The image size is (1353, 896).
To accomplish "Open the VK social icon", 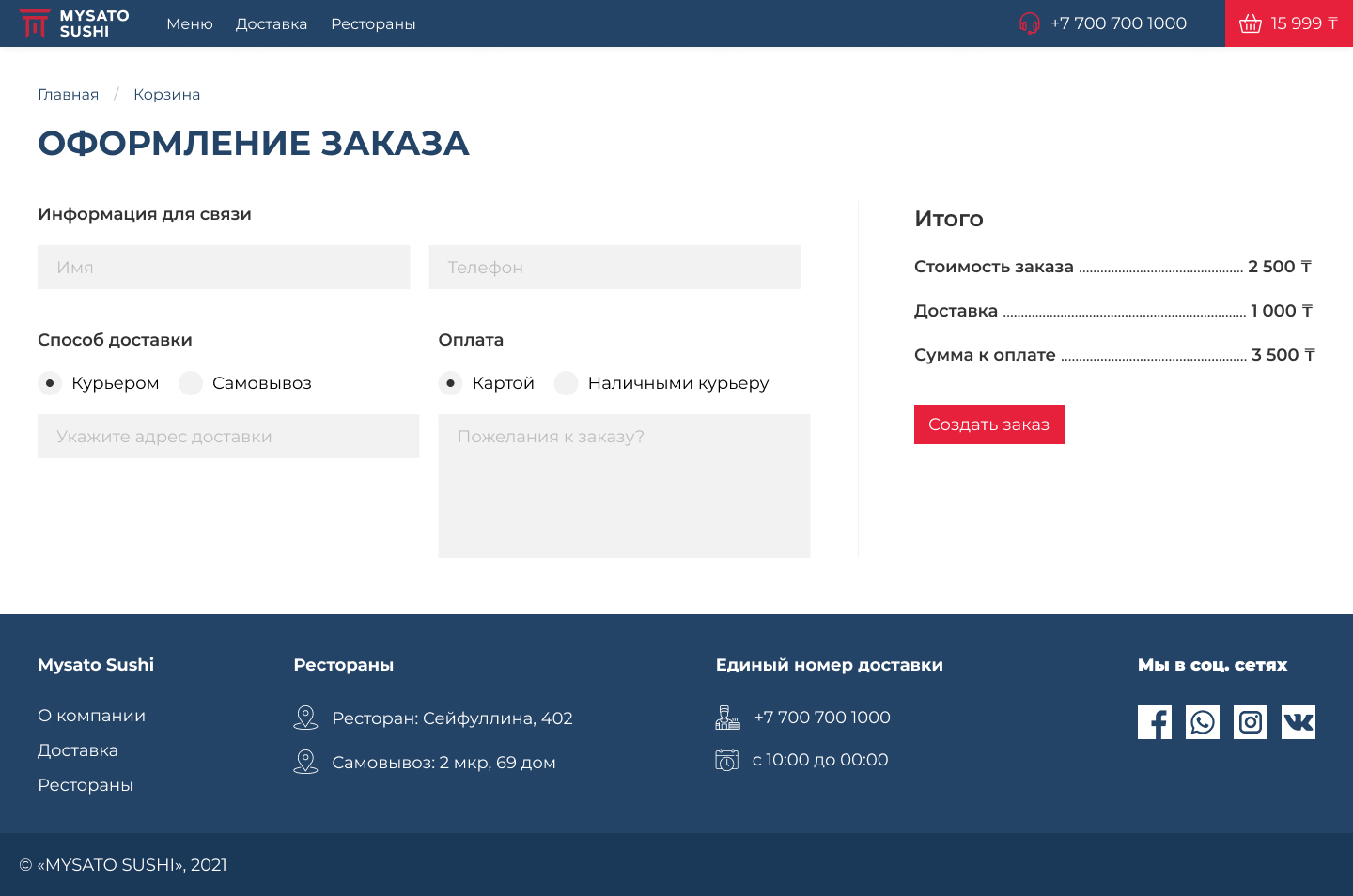I will [x=1298, y=722].
